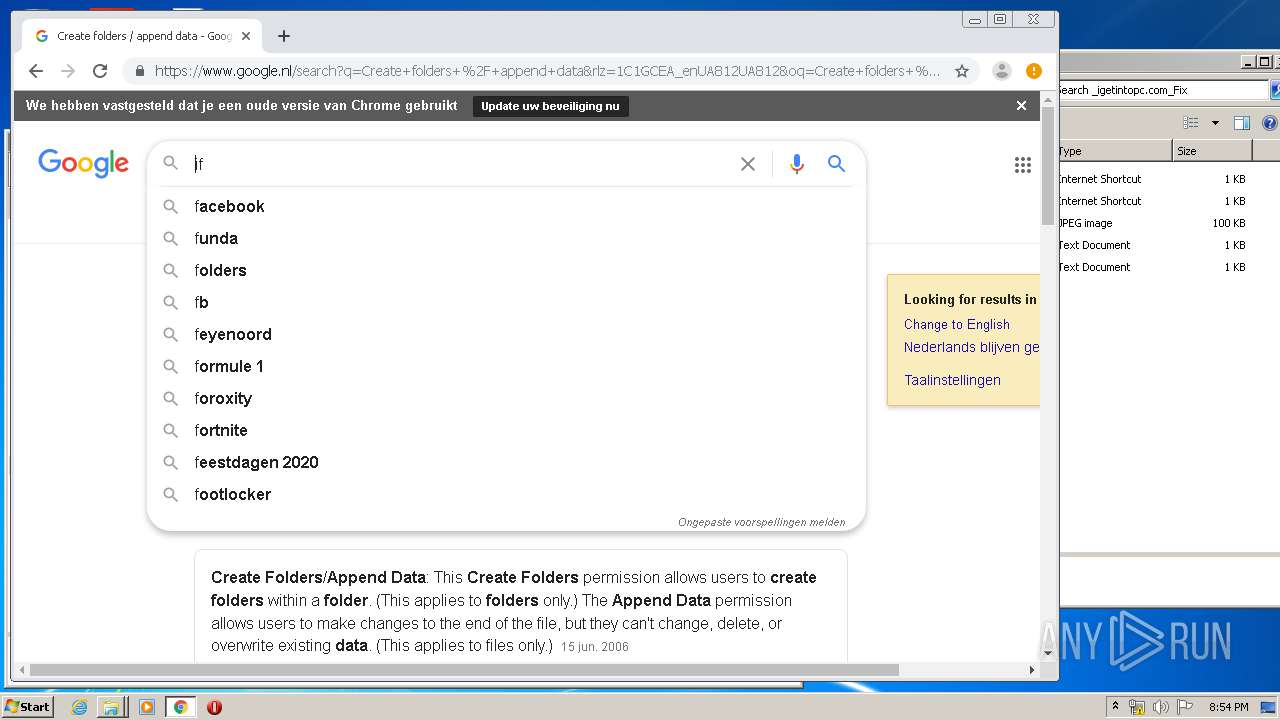This screenshot has width=1280, height=720.
Task: Reload the page in Chrome
Action: click(100, 71)
